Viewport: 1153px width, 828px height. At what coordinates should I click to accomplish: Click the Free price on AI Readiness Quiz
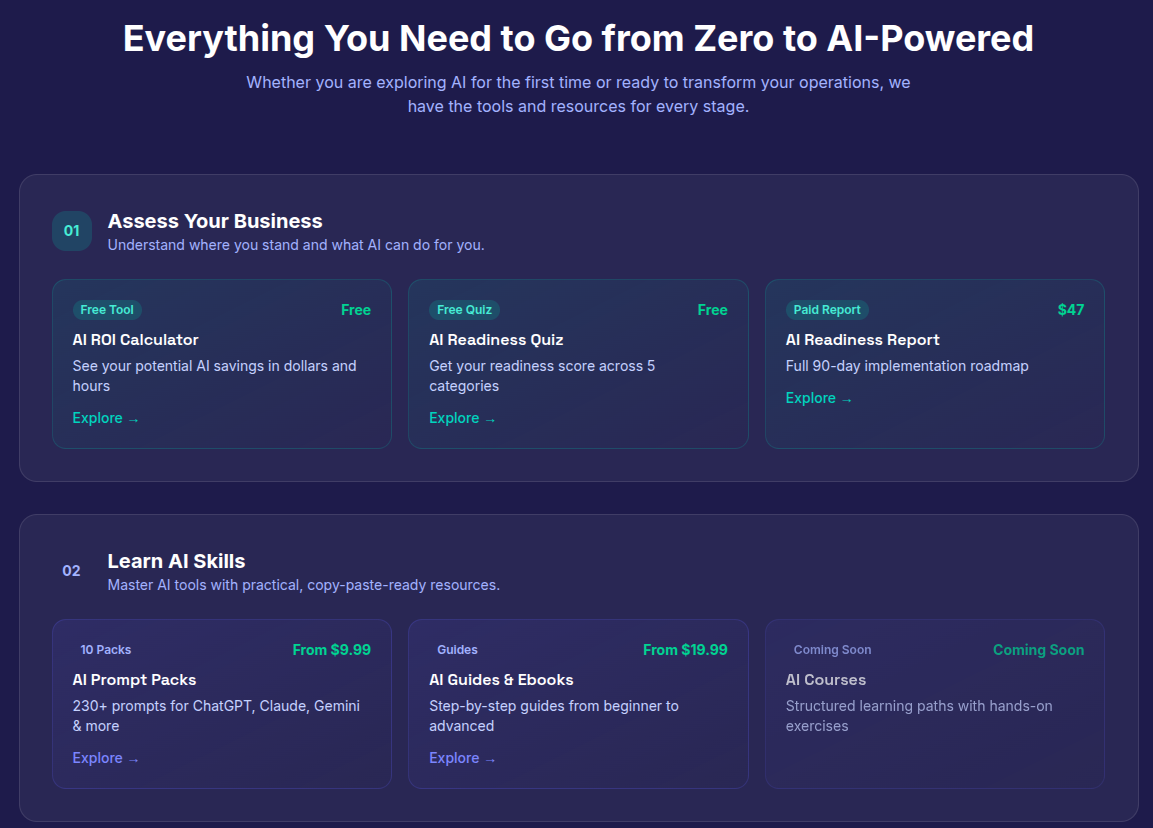[713, 310]
